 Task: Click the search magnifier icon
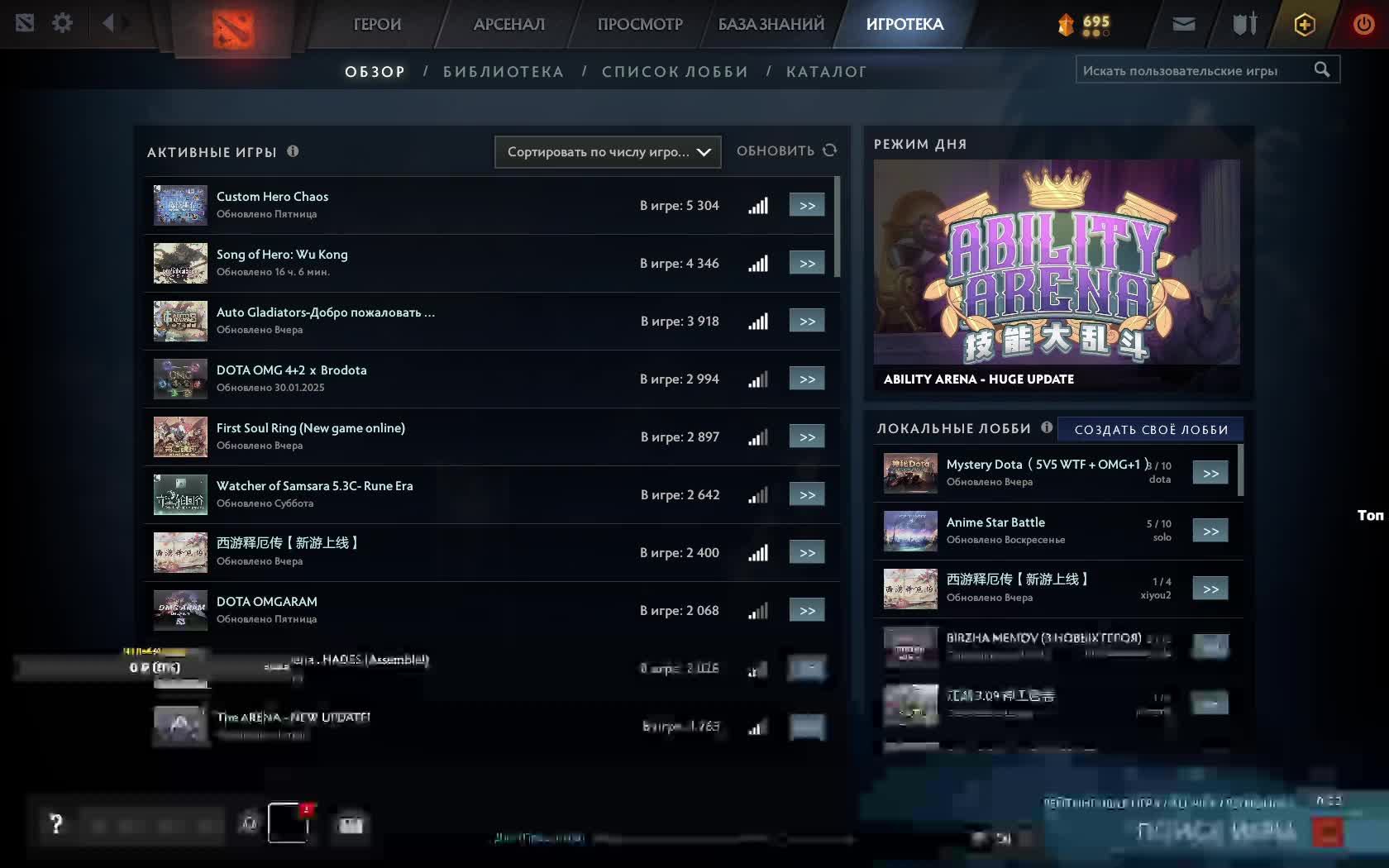click(x=1322, y=69)
